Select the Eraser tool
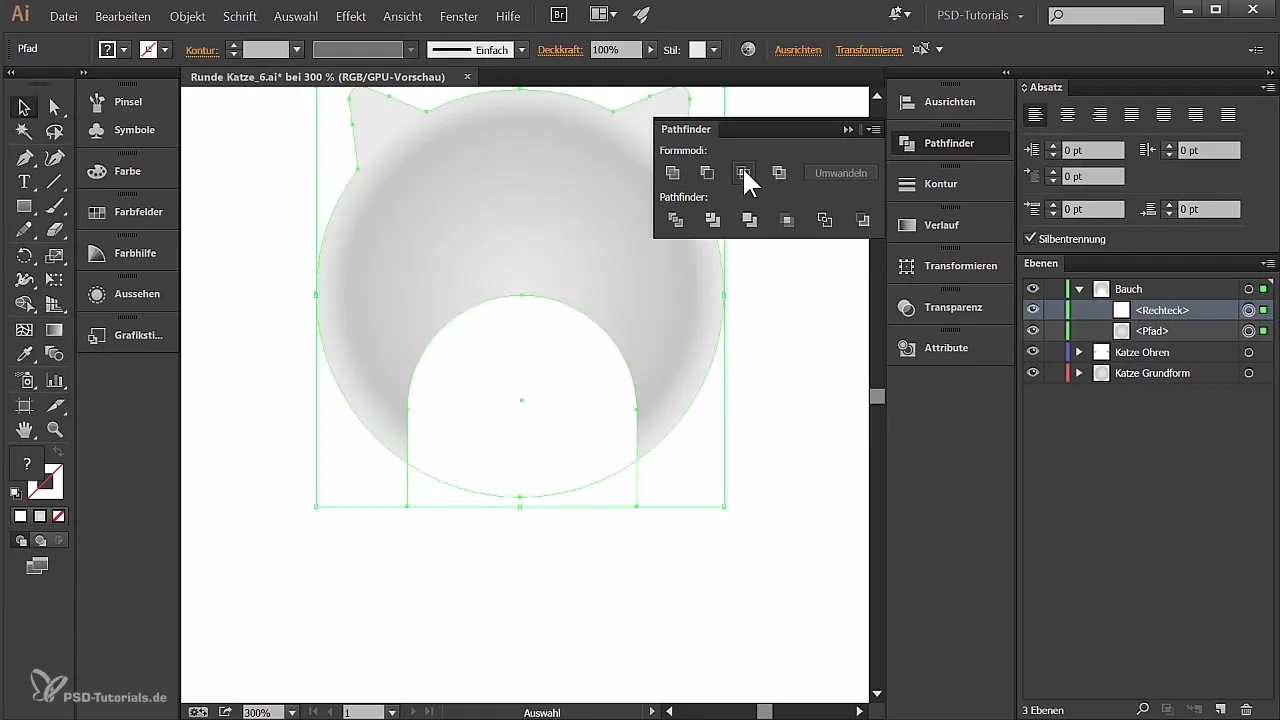 point(55,230)
